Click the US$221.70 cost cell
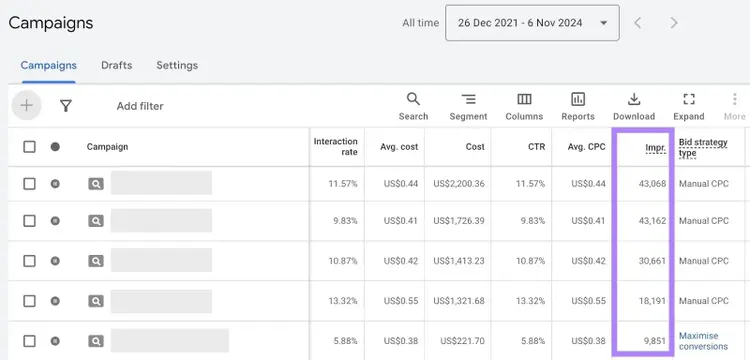The height and width of the screenshot is (360, 750). tap(463, 341)
